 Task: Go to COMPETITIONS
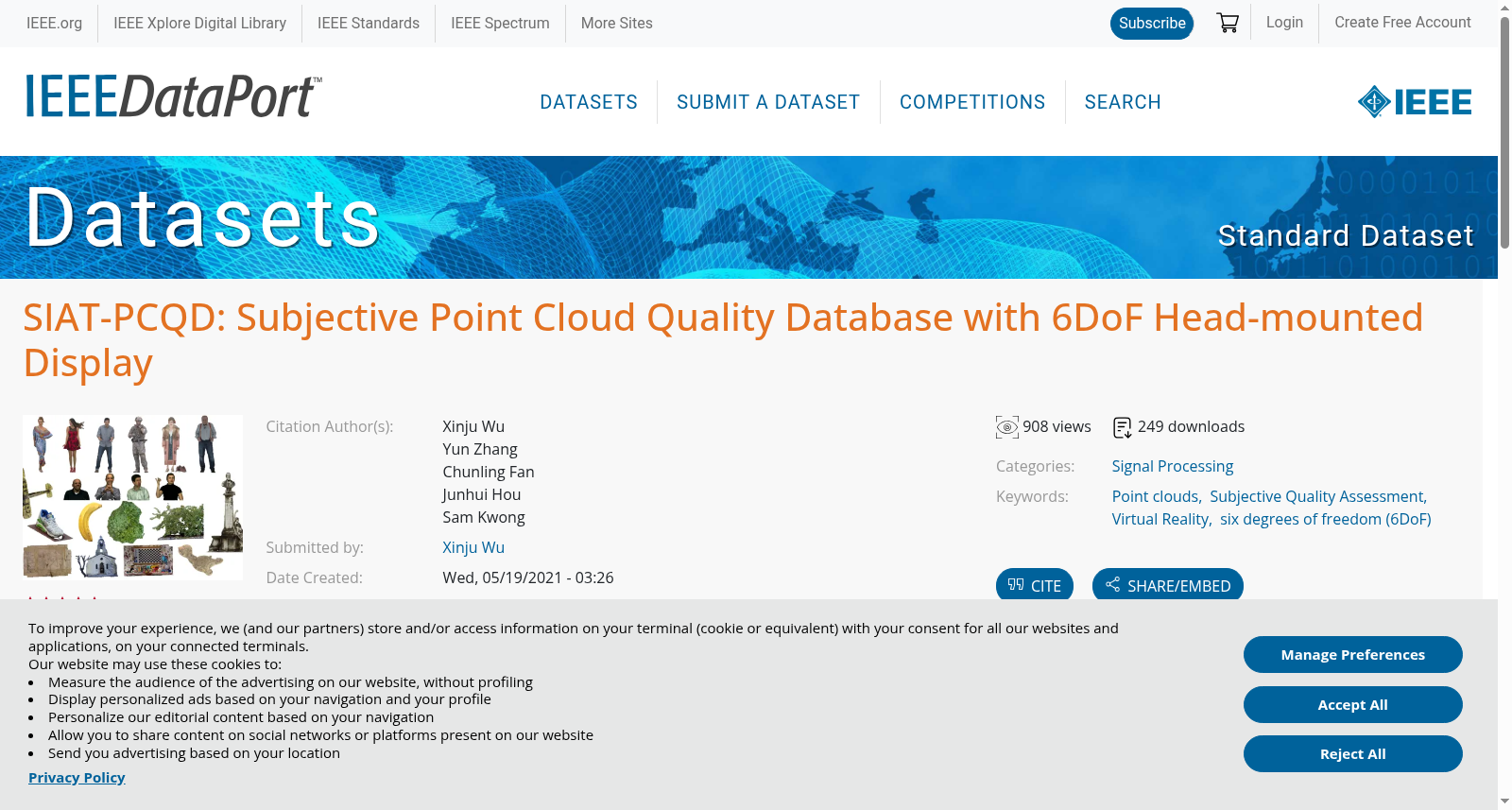pos(972,102)
